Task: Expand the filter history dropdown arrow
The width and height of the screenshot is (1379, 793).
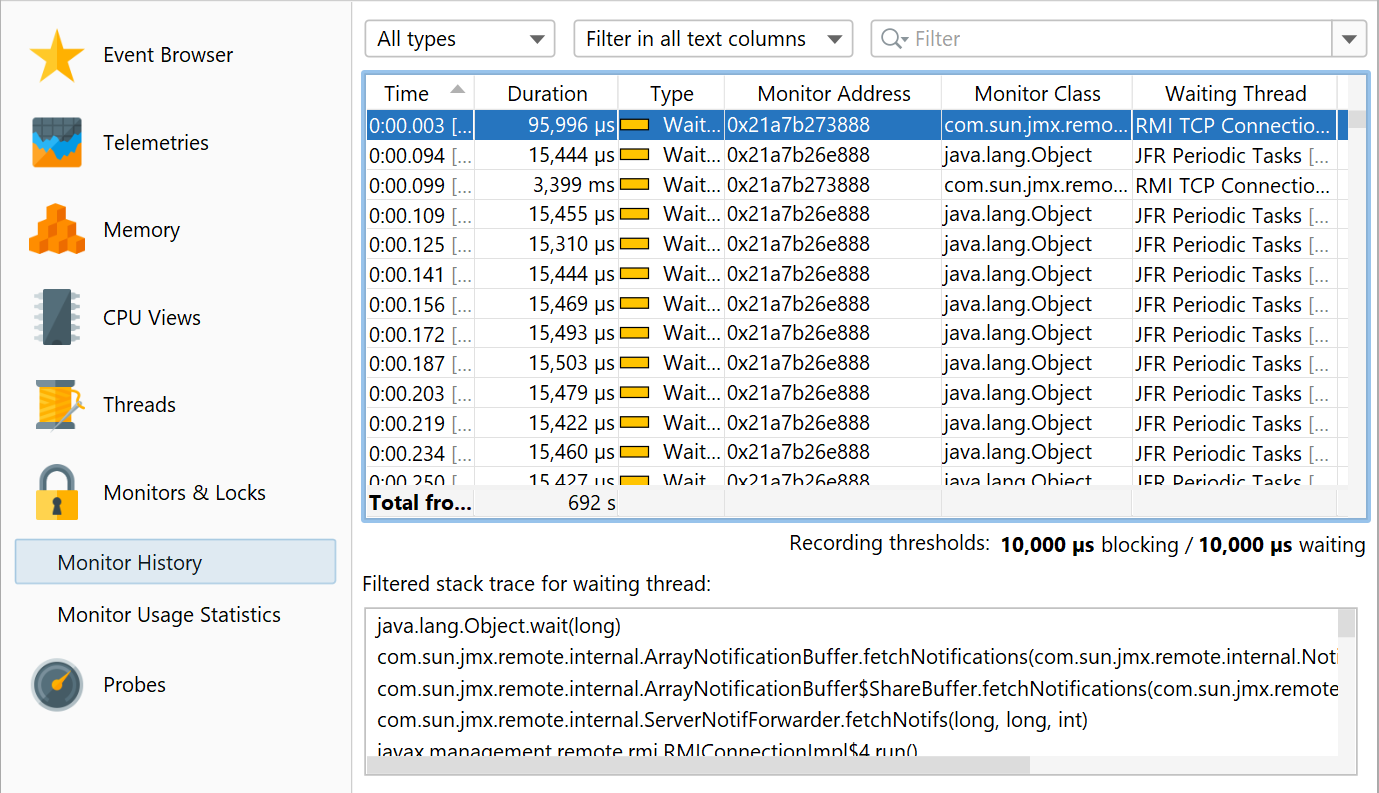Action: point(1349,39)
